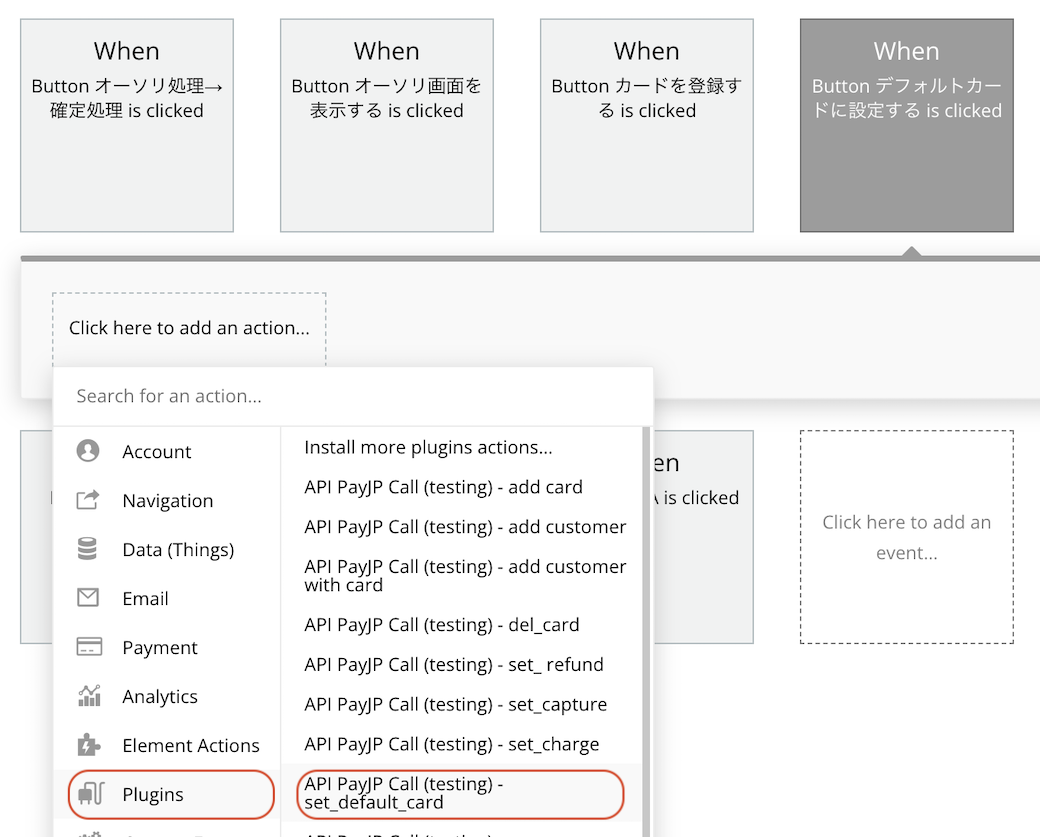
Task: Select the Plugins category label
Action: click(x=153, y=795)
